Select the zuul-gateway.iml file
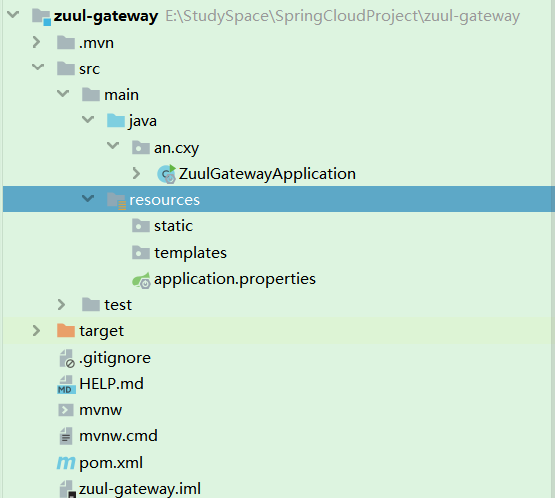The image size is (555, 498). [x=140, y=489]
